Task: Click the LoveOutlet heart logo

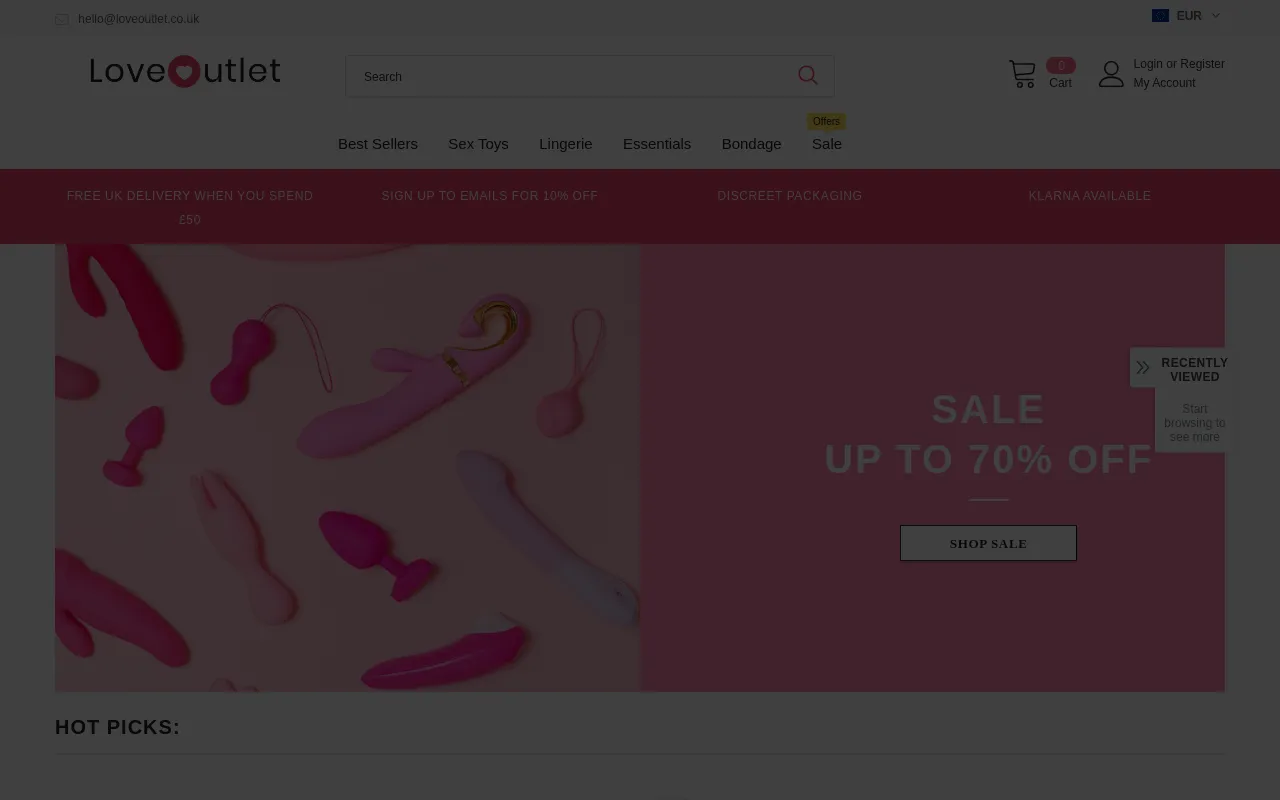Action: (x=185, y=71)
